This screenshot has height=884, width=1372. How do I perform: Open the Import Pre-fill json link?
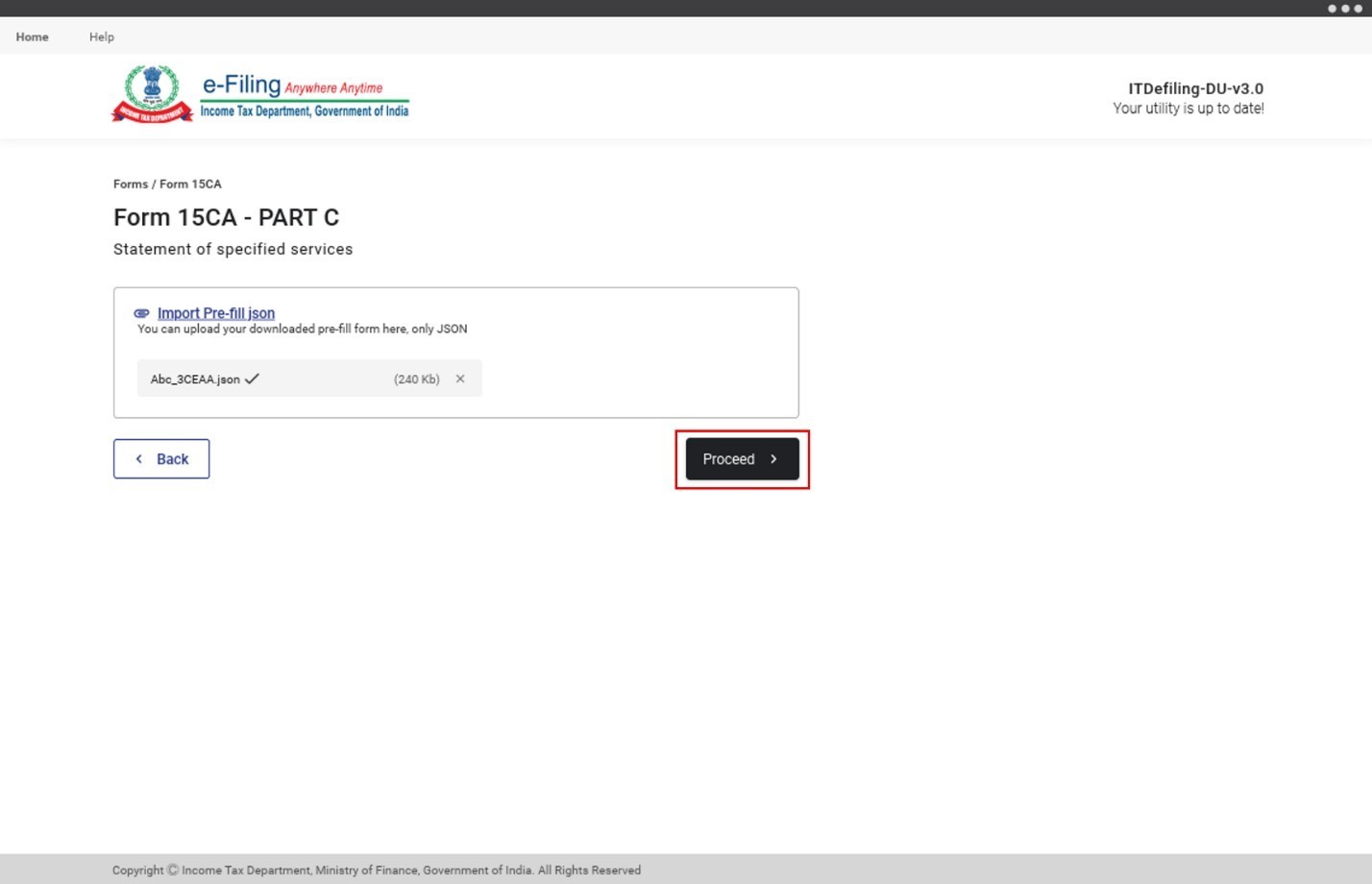pos(216,313)
